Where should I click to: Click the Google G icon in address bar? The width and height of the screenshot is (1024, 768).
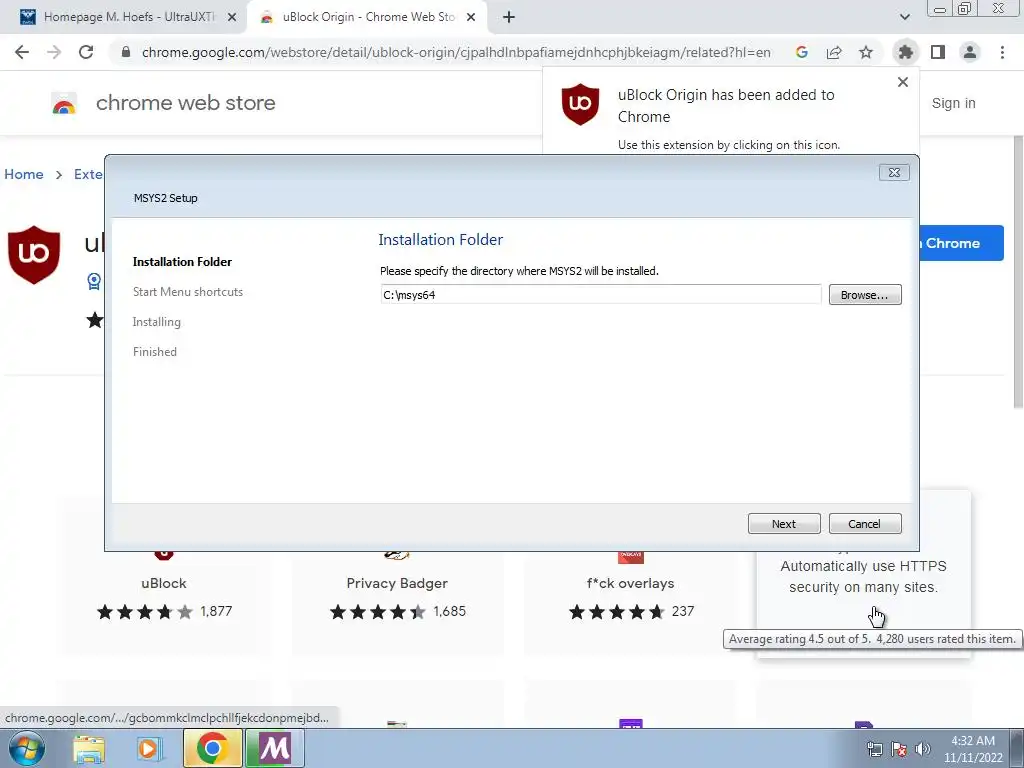802,52
